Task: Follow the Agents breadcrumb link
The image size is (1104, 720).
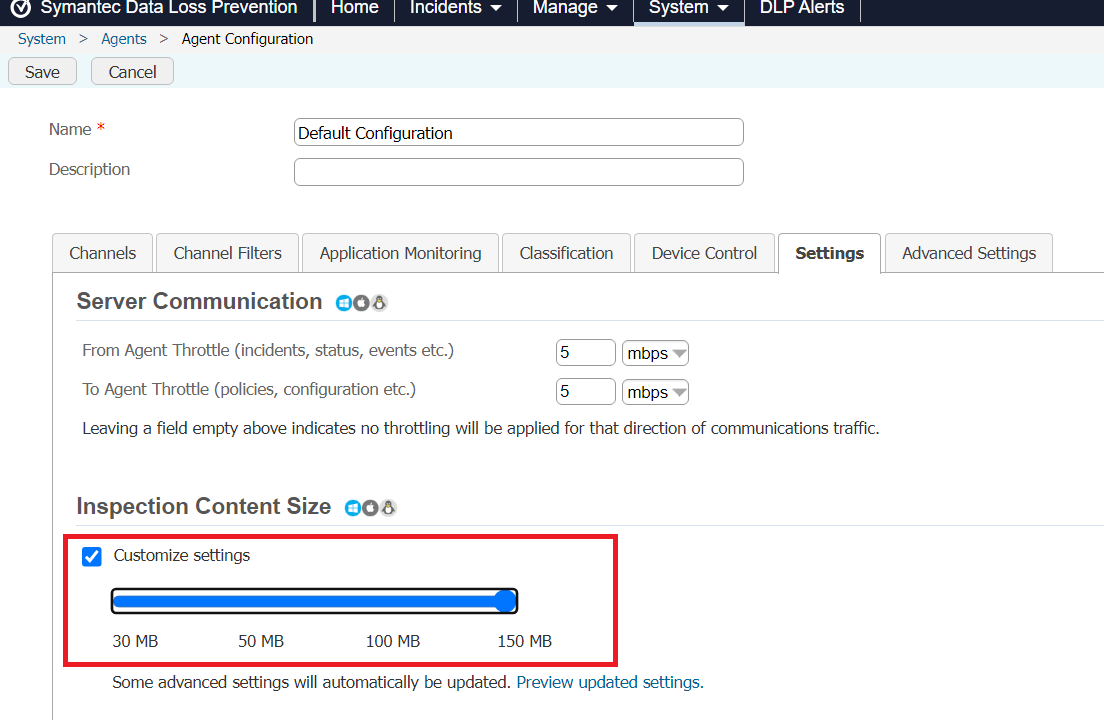Action: [x=124, y=39]
